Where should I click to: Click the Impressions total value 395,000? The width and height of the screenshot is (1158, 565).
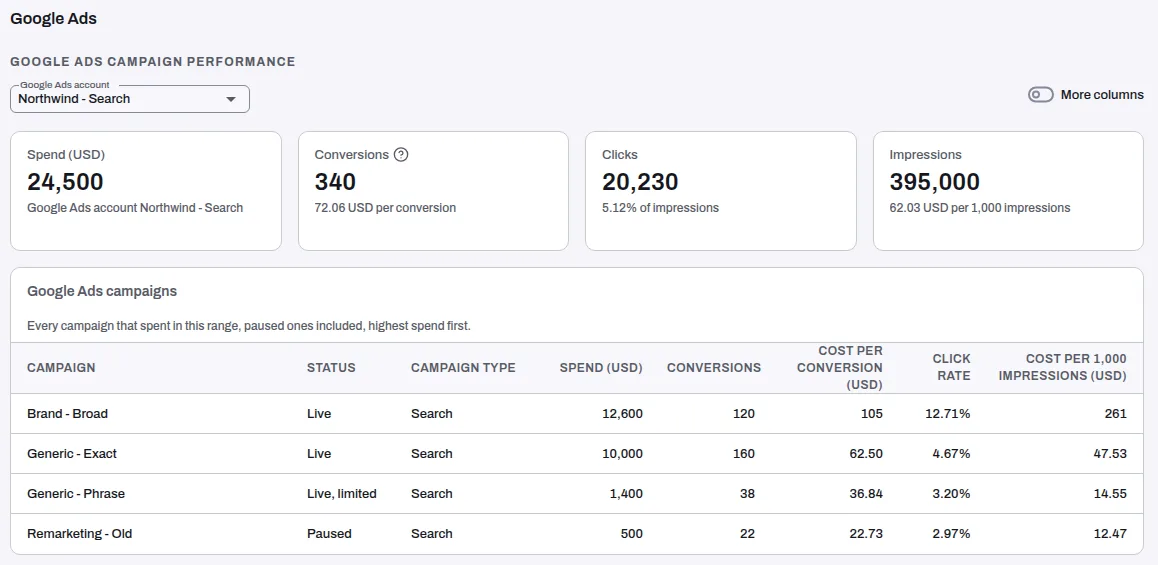click(934, 182)
